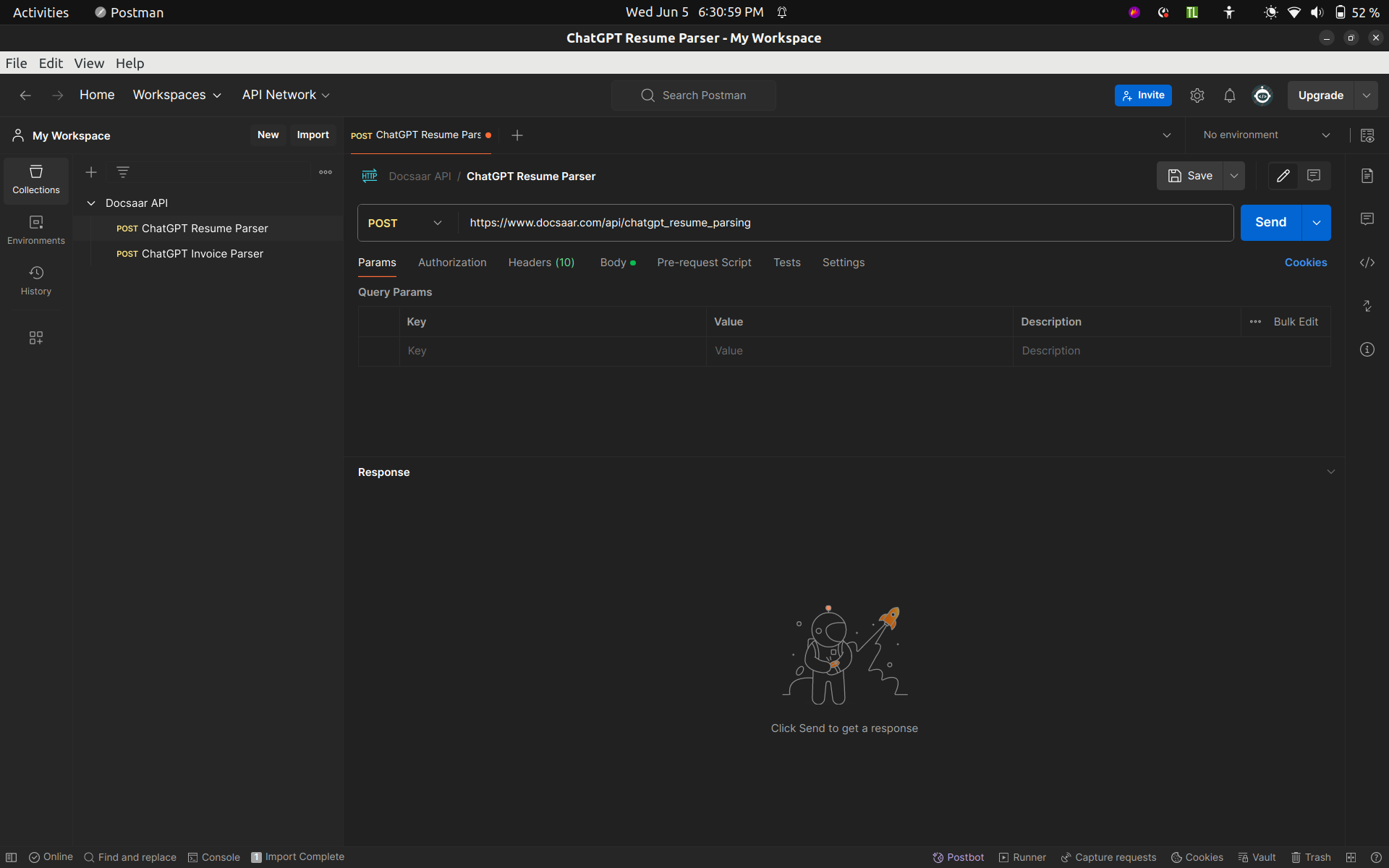1389x868 pixels.
Task: Click the filter collections icon
Action: tap(123, 172)
